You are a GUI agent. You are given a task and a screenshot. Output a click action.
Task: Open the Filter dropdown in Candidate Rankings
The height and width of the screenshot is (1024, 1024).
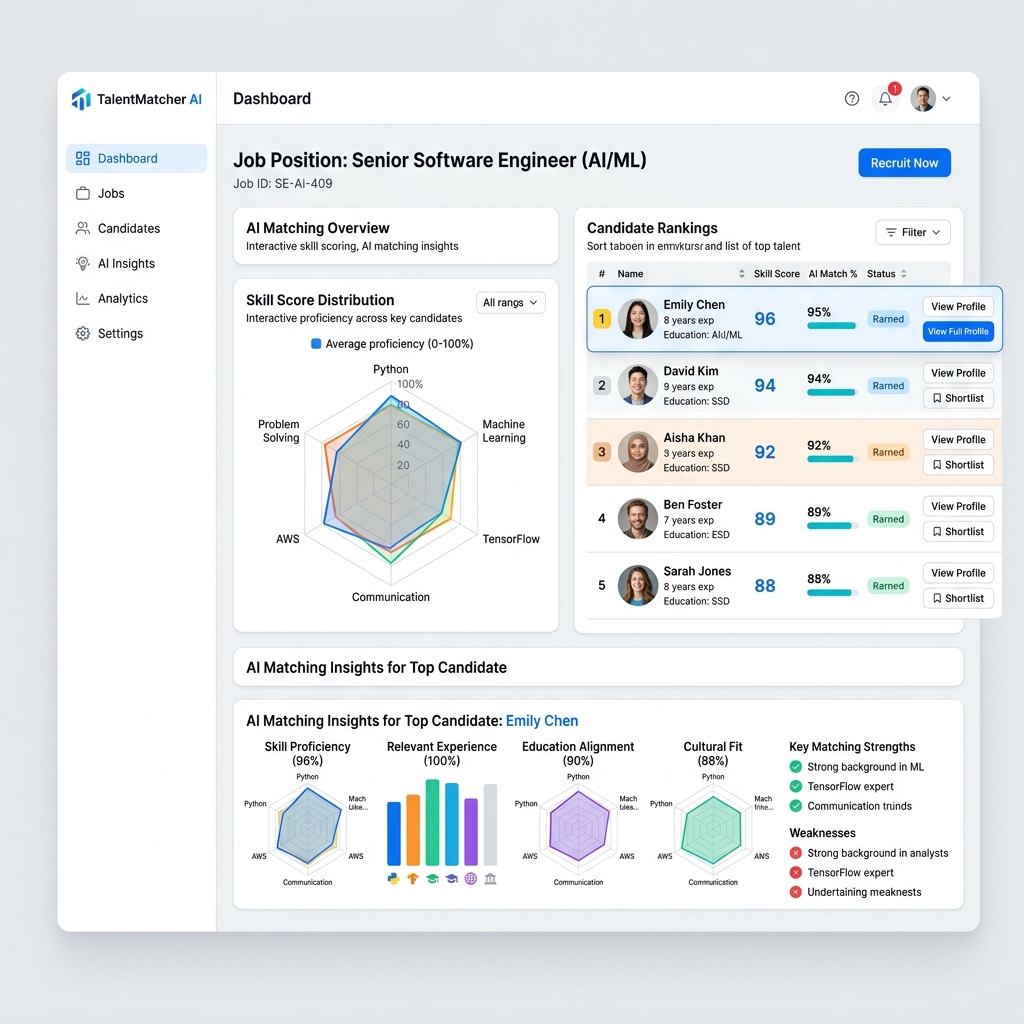pyautogui.click(x=912, y=232)
